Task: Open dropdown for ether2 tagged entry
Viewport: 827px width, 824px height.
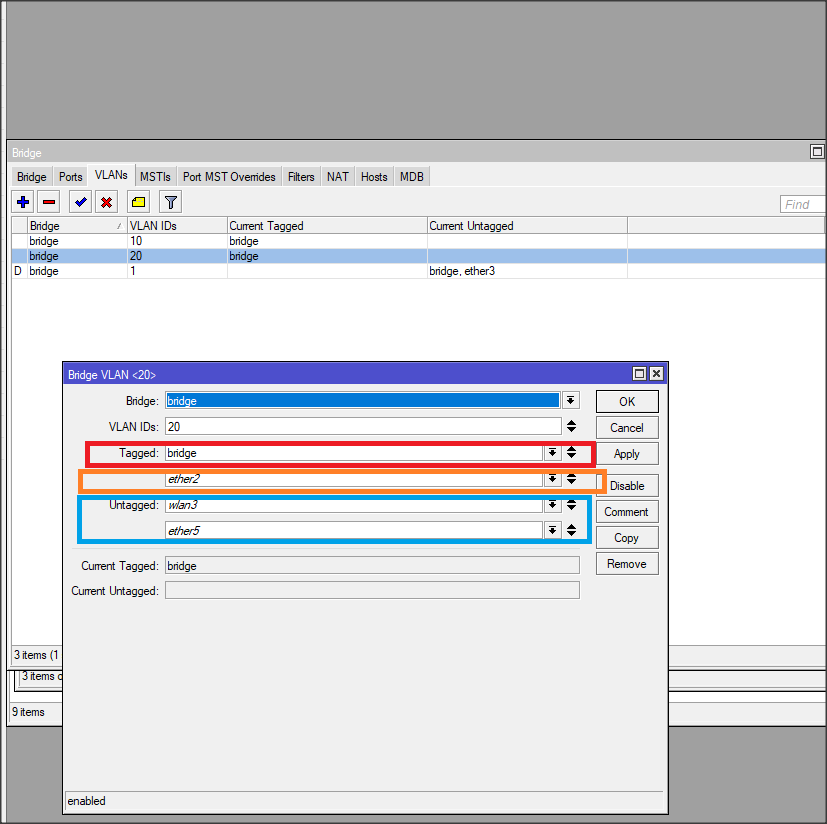Action: coord(552,479)
